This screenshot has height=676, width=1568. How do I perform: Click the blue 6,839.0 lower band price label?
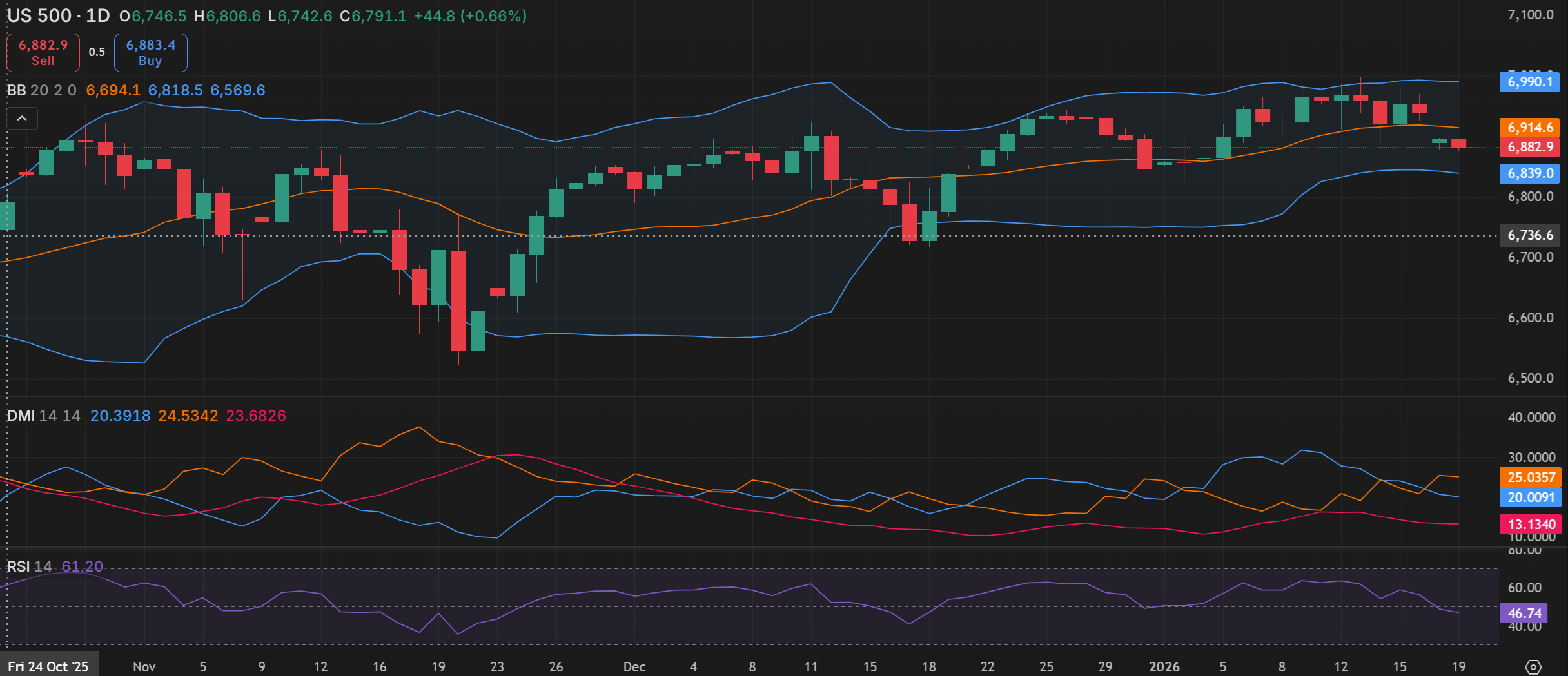(x=1529, y=173)
